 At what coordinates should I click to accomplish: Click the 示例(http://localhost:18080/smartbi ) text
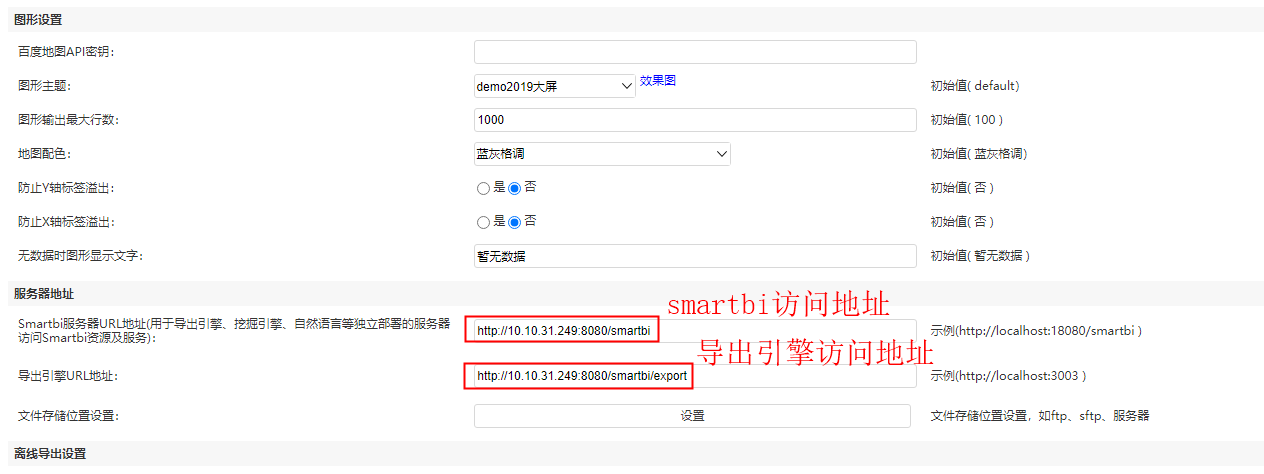(x=1036, y=331)
